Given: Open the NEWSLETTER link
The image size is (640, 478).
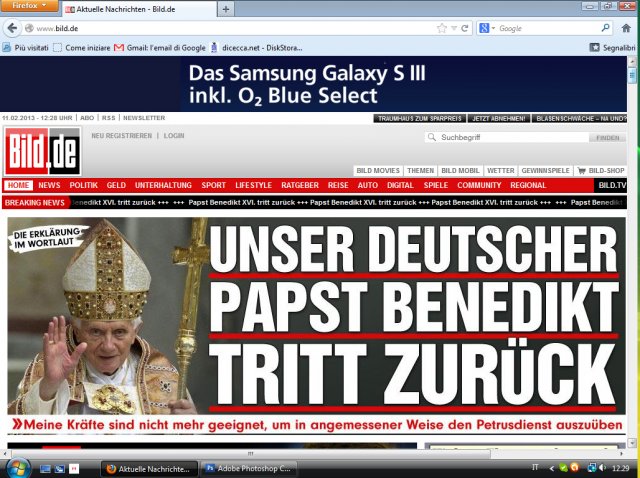Looking at the screenshot, I should [144, 118].
